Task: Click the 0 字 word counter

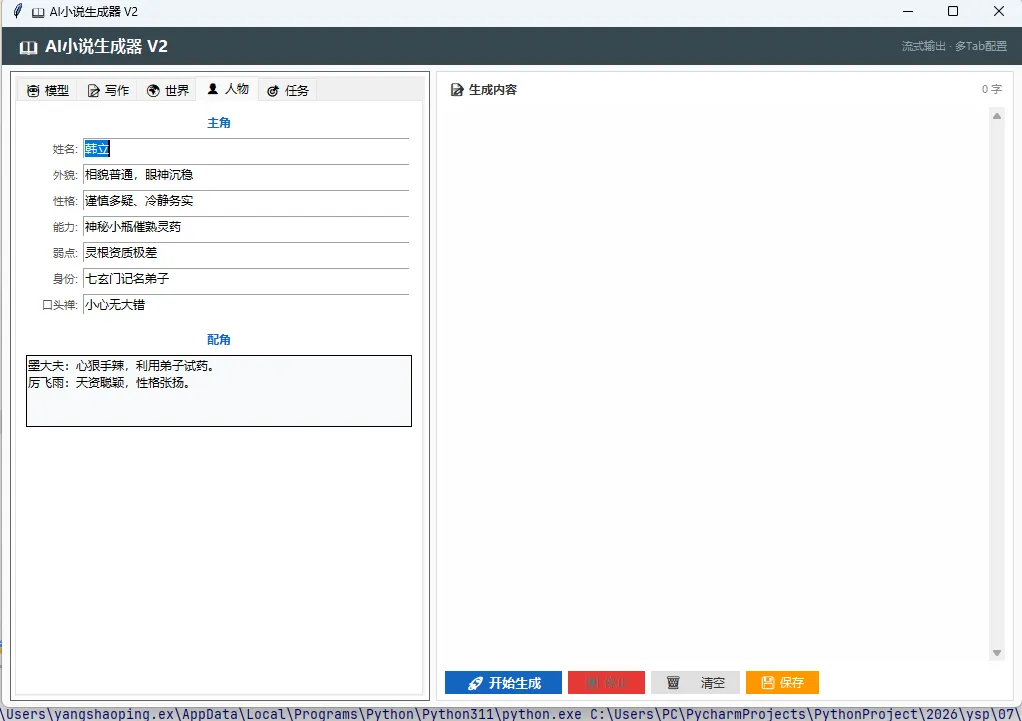Action: tap(991, 89)
